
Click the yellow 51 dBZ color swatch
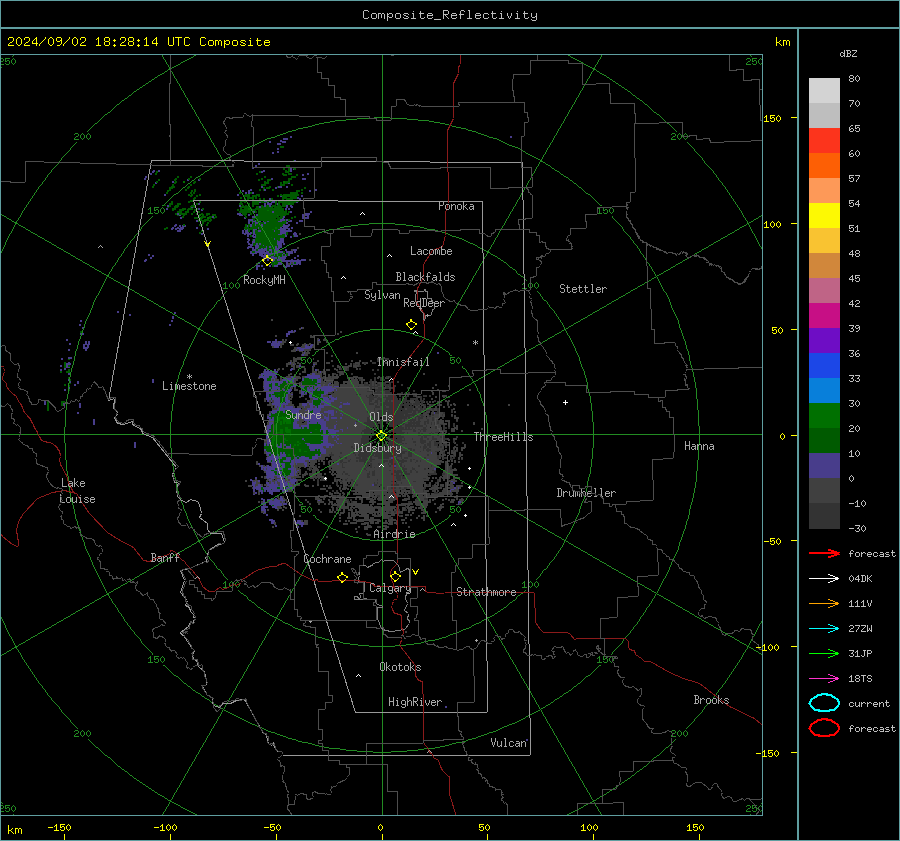coord(824,215)
